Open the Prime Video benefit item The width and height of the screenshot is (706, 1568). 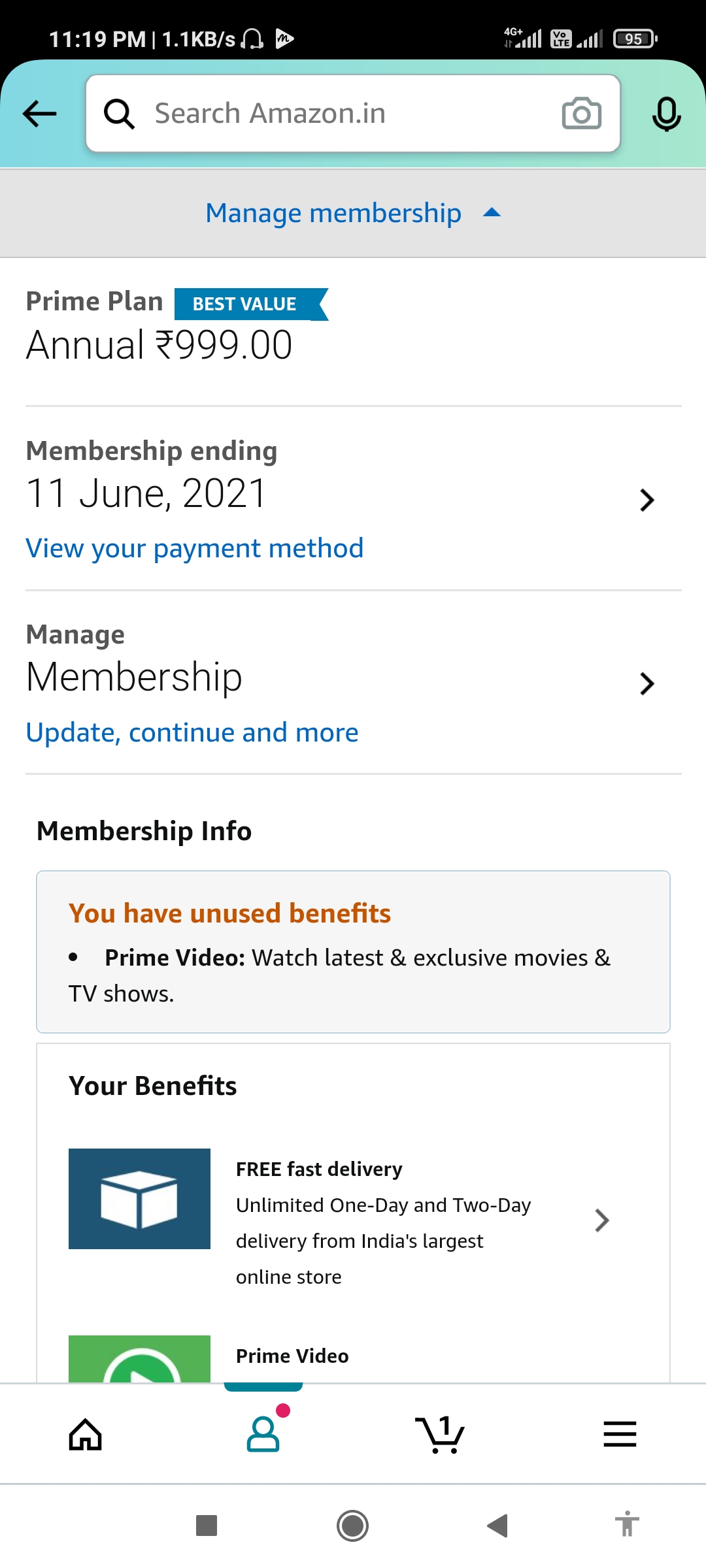[x=292, y=1356]
